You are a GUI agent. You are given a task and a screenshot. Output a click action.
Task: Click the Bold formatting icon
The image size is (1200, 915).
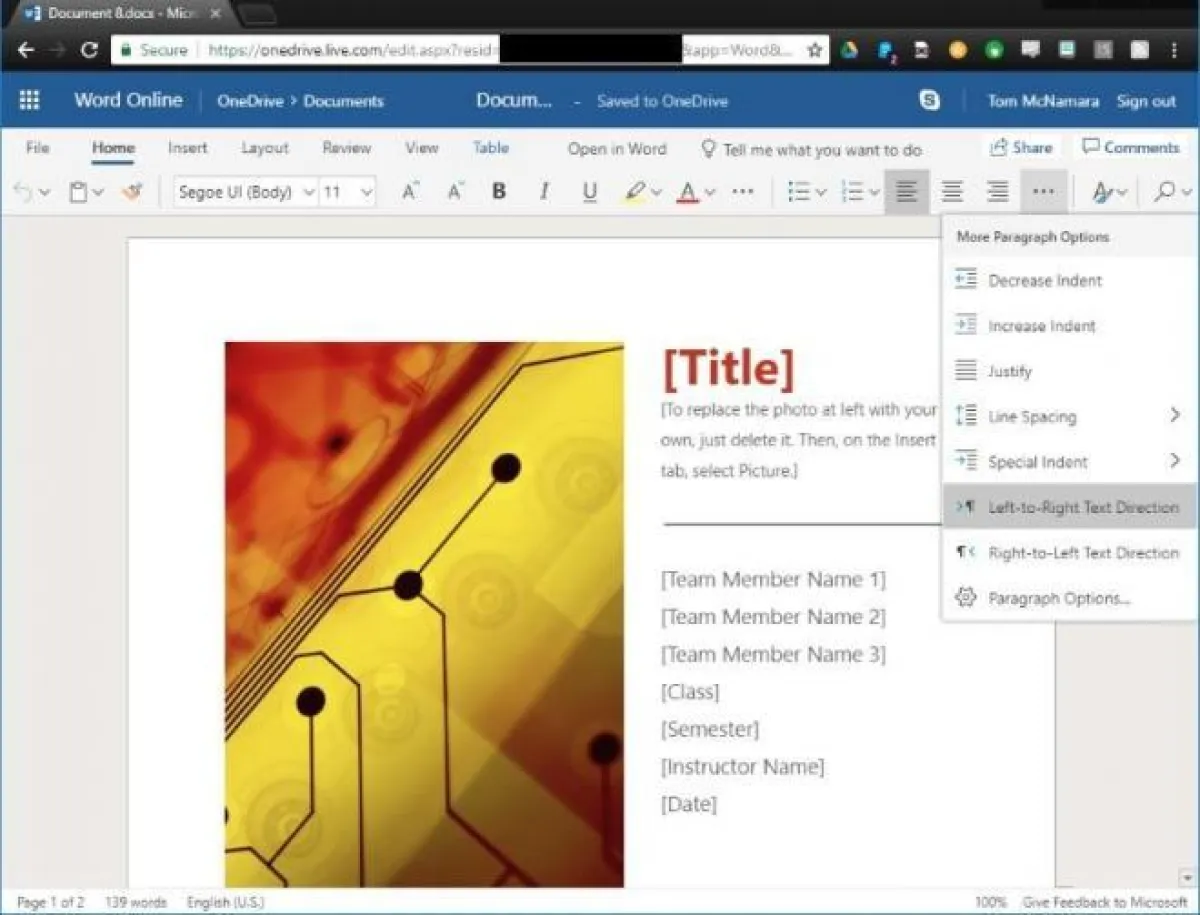pyautogui.click(x=499, y=192)
